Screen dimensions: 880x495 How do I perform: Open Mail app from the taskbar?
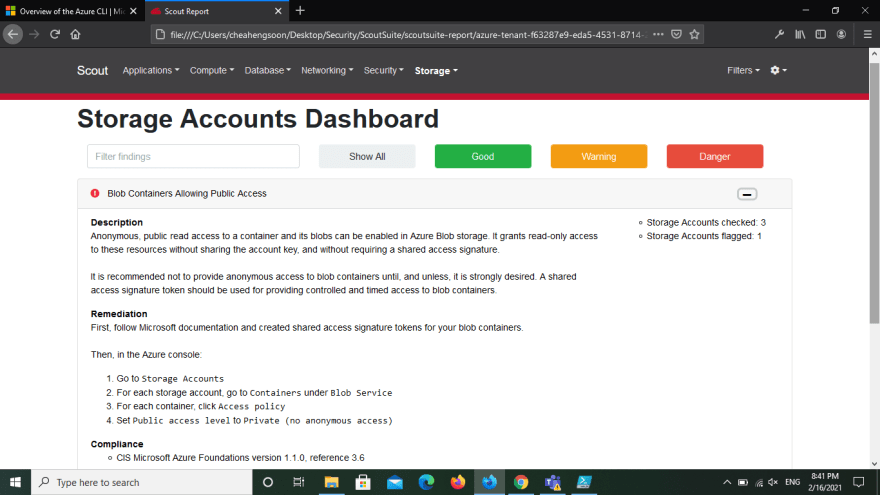395,482
